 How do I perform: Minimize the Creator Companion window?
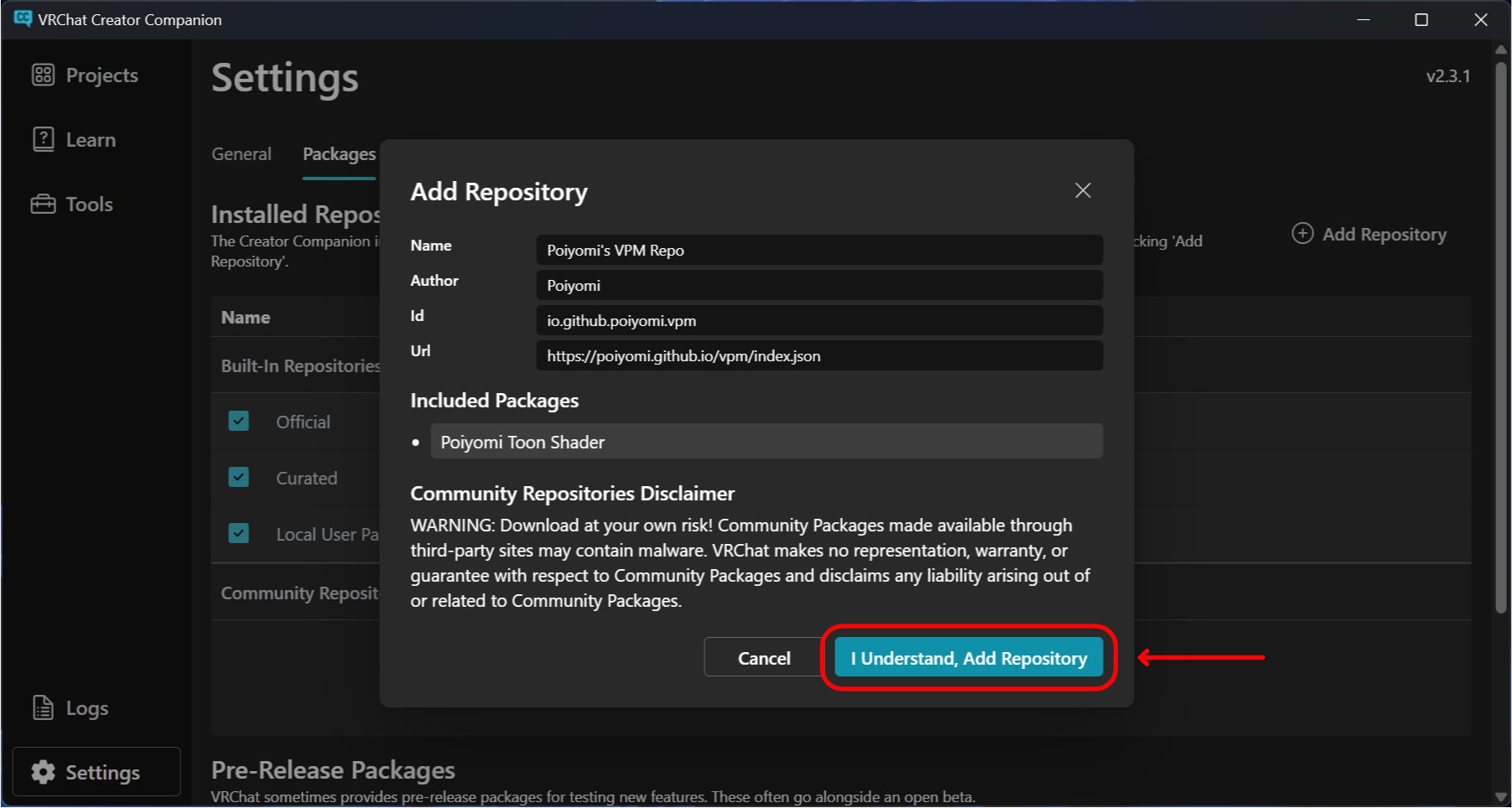[x=1364, y=19]
